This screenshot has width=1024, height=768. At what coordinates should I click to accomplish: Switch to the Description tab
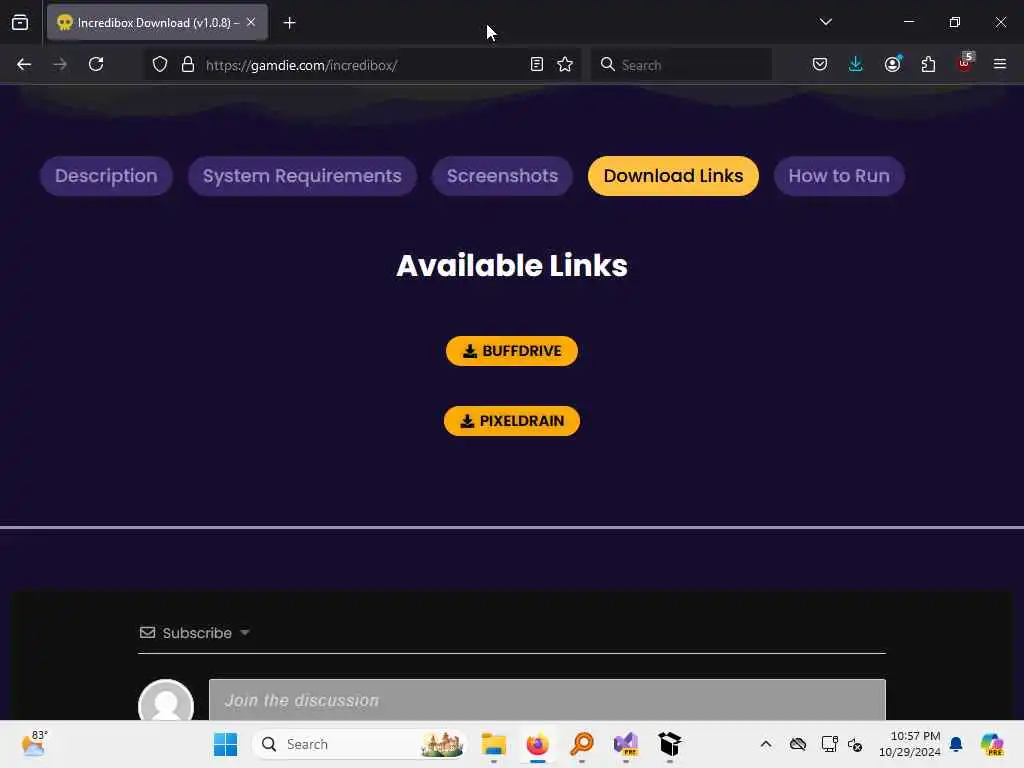pyautogui.click(x=106, y=176)
